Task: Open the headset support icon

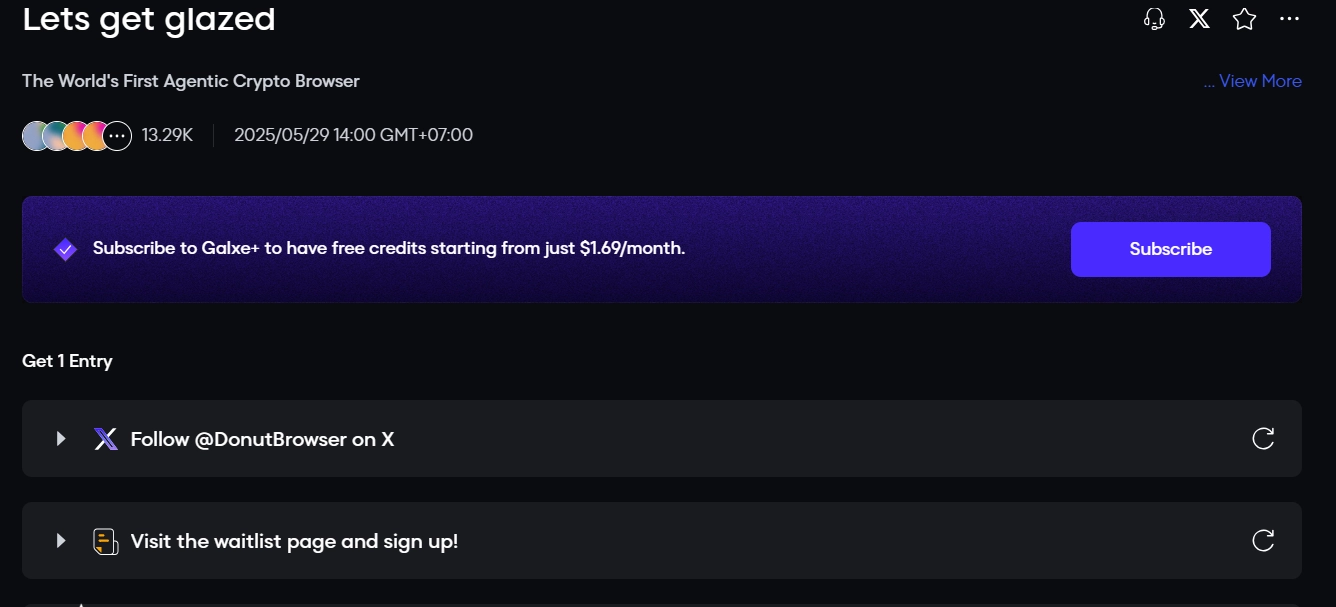Action: pyautogui.click(x=1154, y=19)
